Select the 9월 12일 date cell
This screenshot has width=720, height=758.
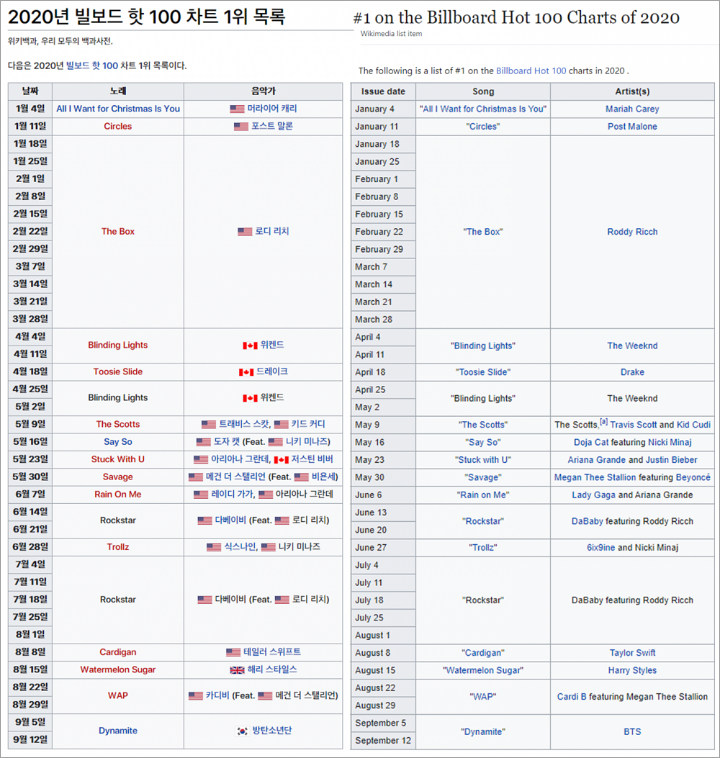click(30, 740)
